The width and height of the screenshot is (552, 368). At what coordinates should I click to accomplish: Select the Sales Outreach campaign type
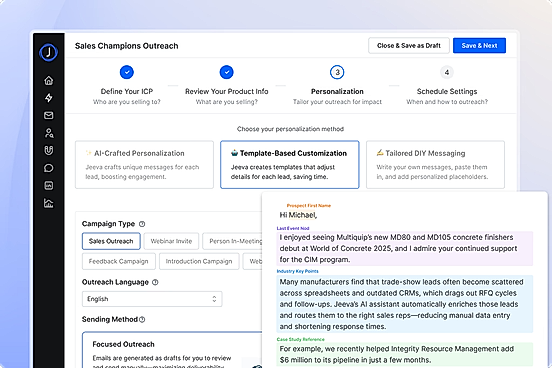pos(111,241)
